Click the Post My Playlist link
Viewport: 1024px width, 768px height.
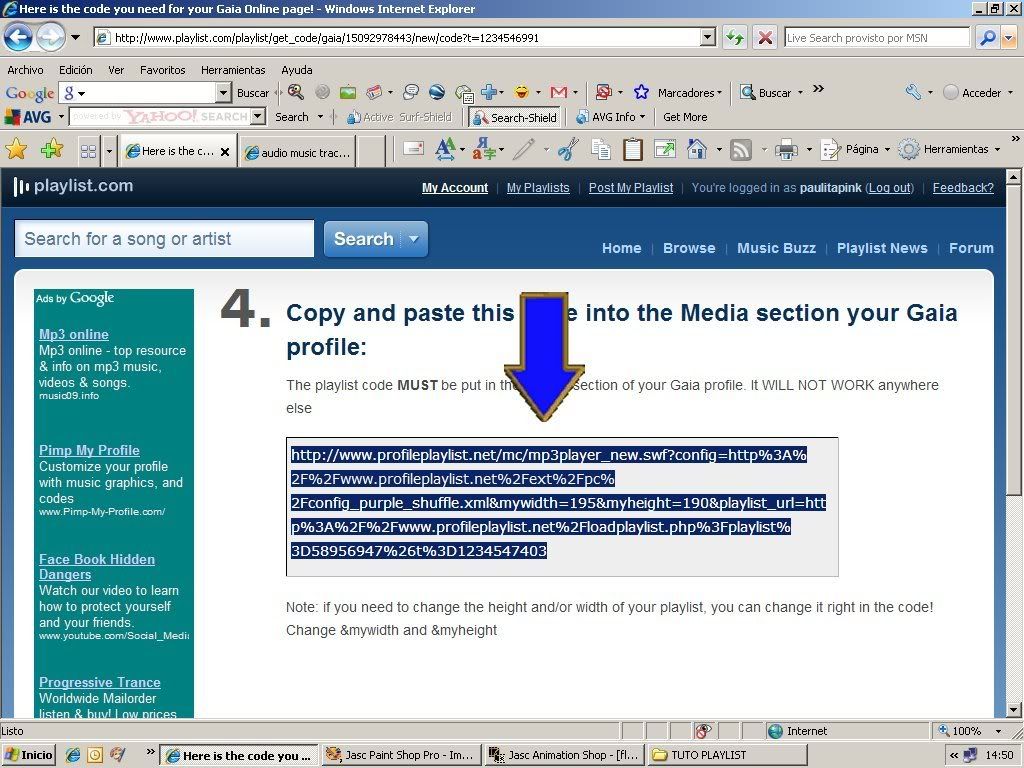point(631,187)
